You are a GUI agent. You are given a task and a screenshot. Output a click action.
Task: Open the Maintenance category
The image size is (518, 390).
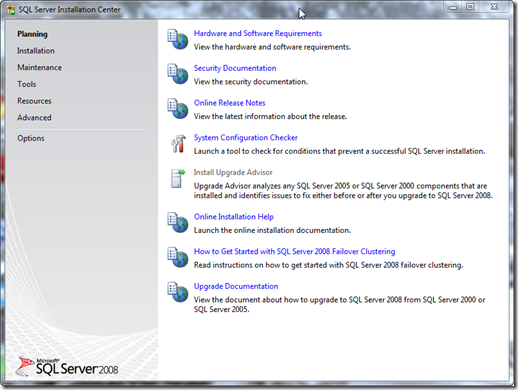[39, 67]
